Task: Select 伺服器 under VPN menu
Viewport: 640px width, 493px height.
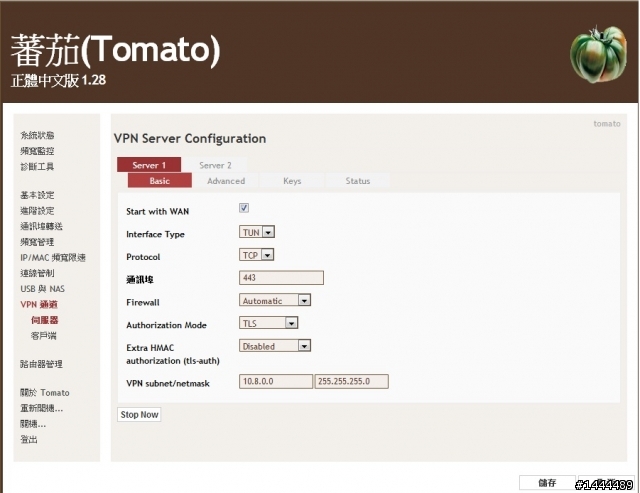Action: click(x=44, y=320)
